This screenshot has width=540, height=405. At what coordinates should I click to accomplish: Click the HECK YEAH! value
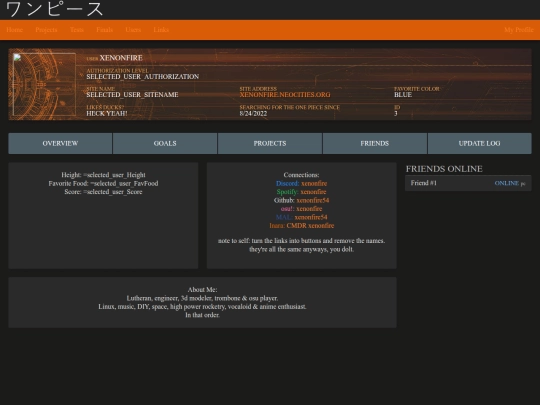[x=107, y=113]
